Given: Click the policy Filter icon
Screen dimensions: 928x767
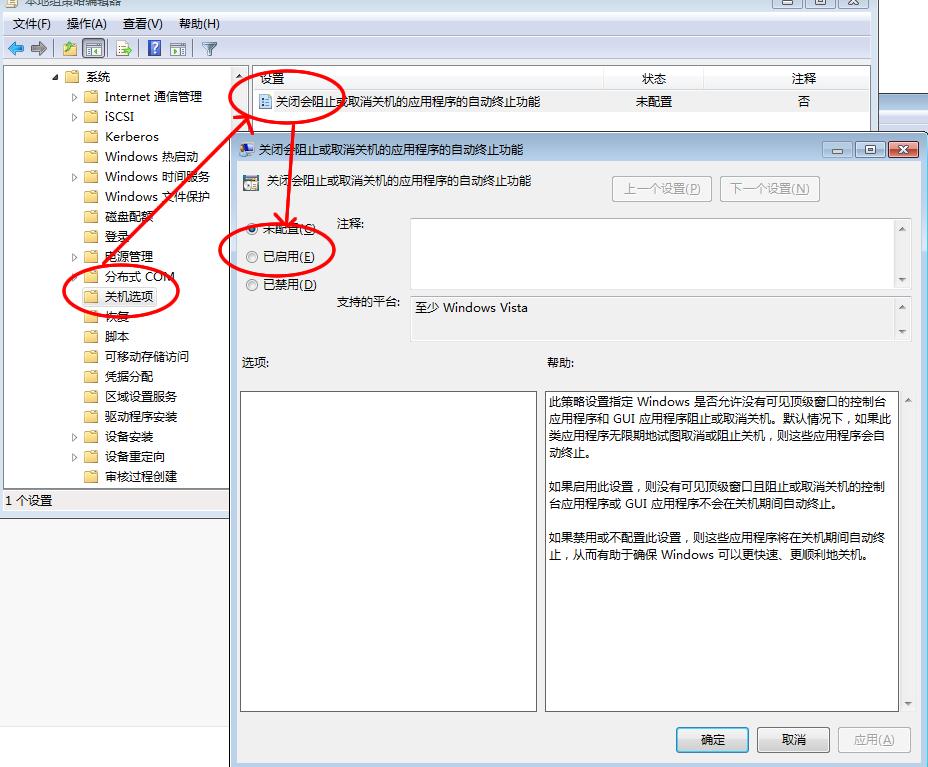Looking at the screenshot, I should tap(210, 47).
